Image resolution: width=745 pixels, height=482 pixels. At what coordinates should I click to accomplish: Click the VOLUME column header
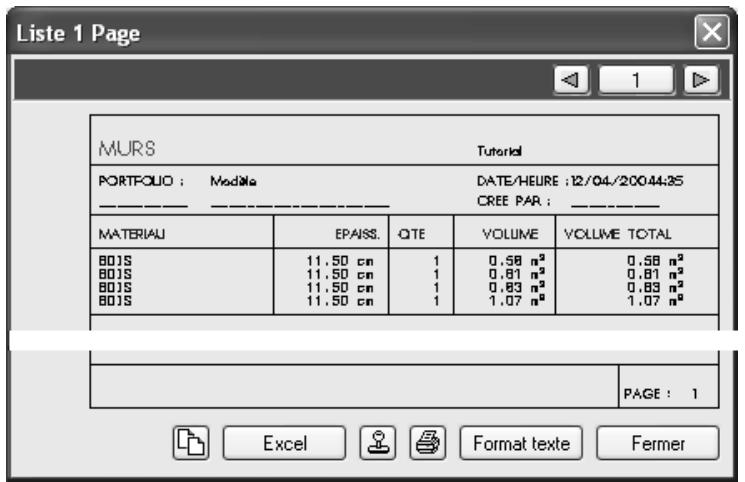(x=510, y=234)
